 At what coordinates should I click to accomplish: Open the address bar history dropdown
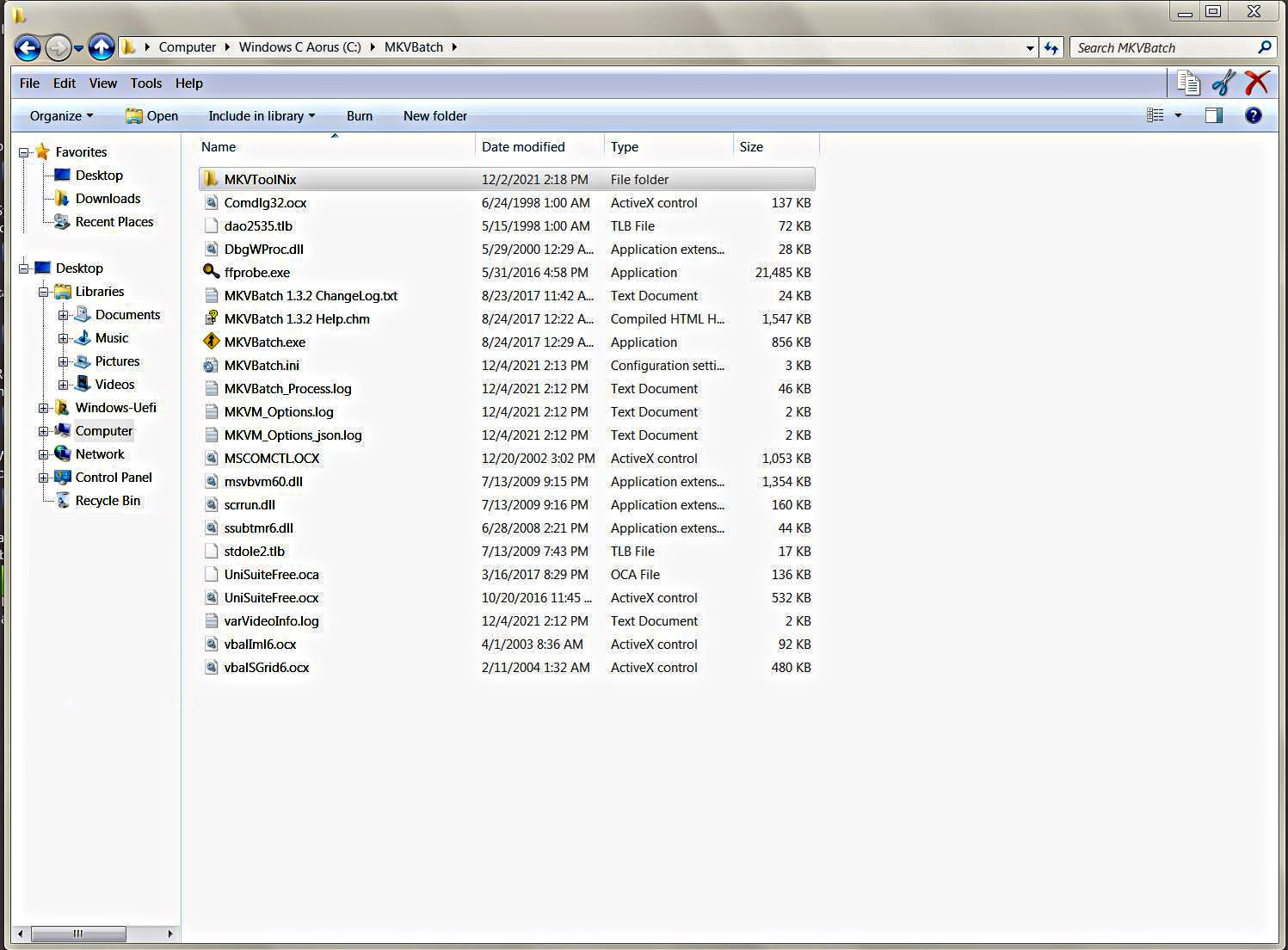[1030, 48]
